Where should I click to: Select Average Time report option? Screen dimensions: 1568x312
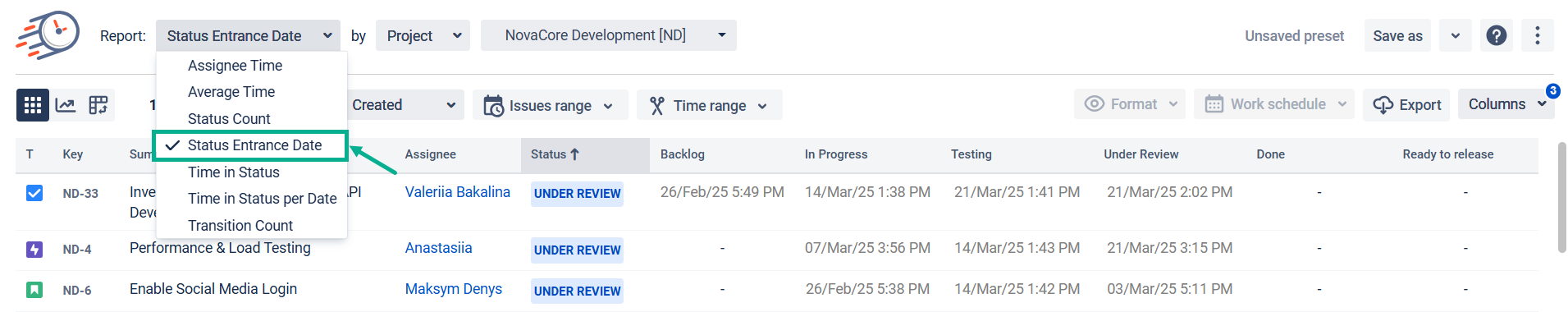[x=231, y=92]
